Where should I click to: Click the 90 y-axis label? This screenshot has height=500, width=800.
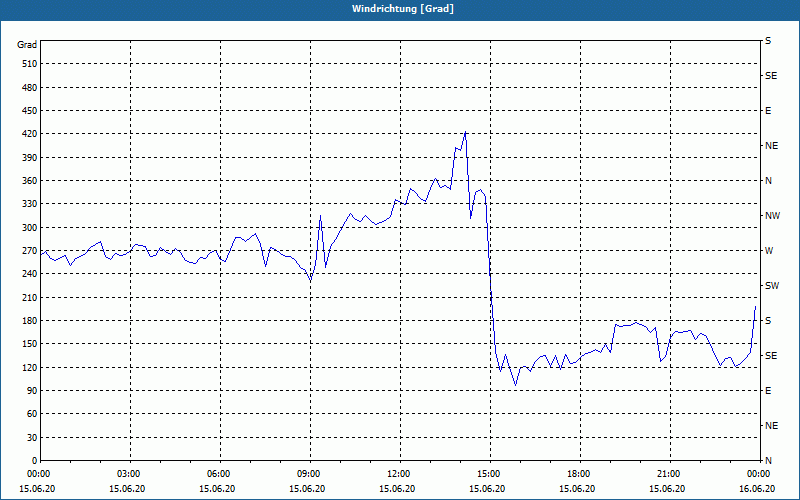[x=32, y=391]
